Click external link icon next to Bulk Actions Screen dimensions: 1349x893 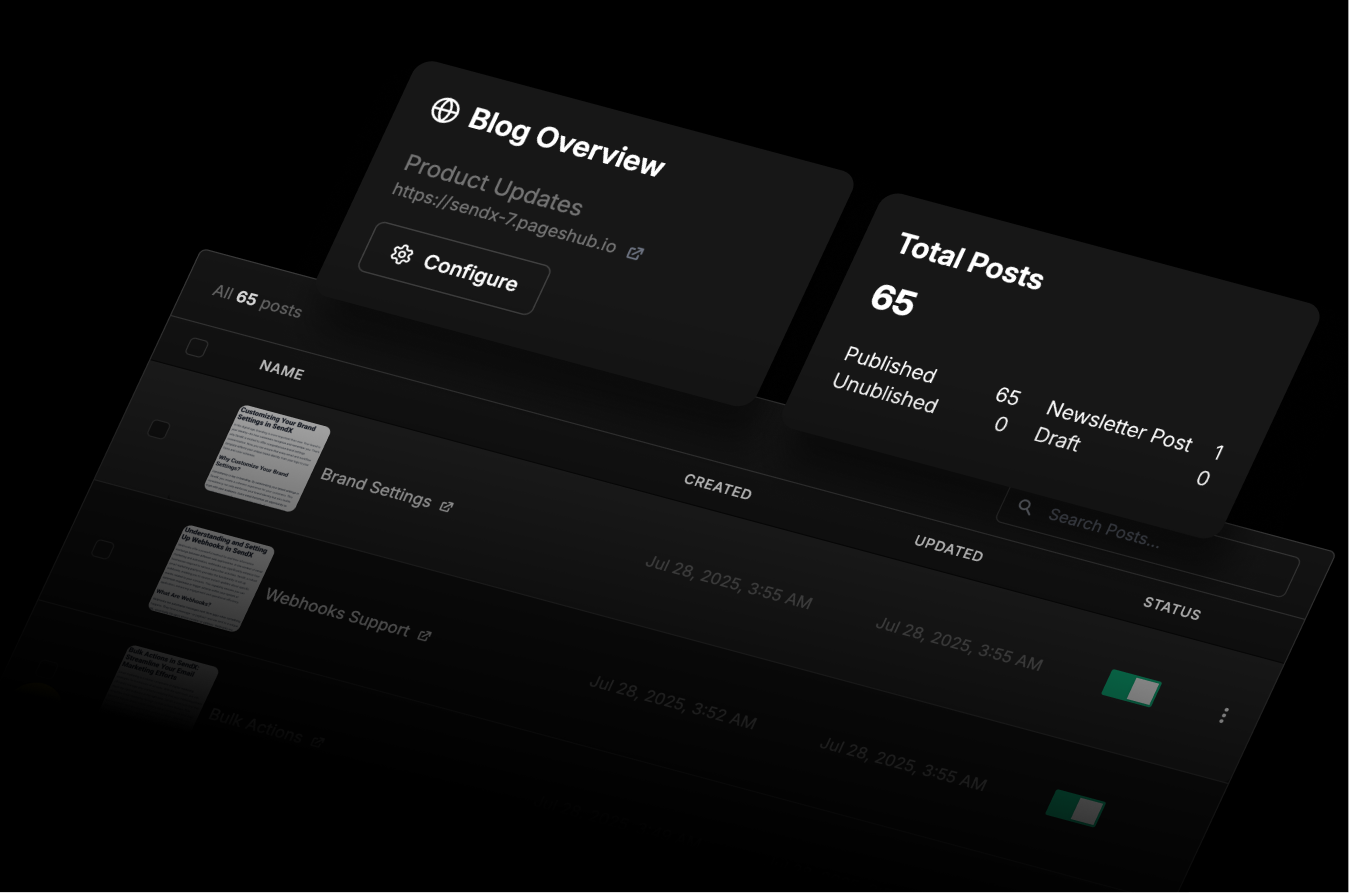tap(318, 742)
